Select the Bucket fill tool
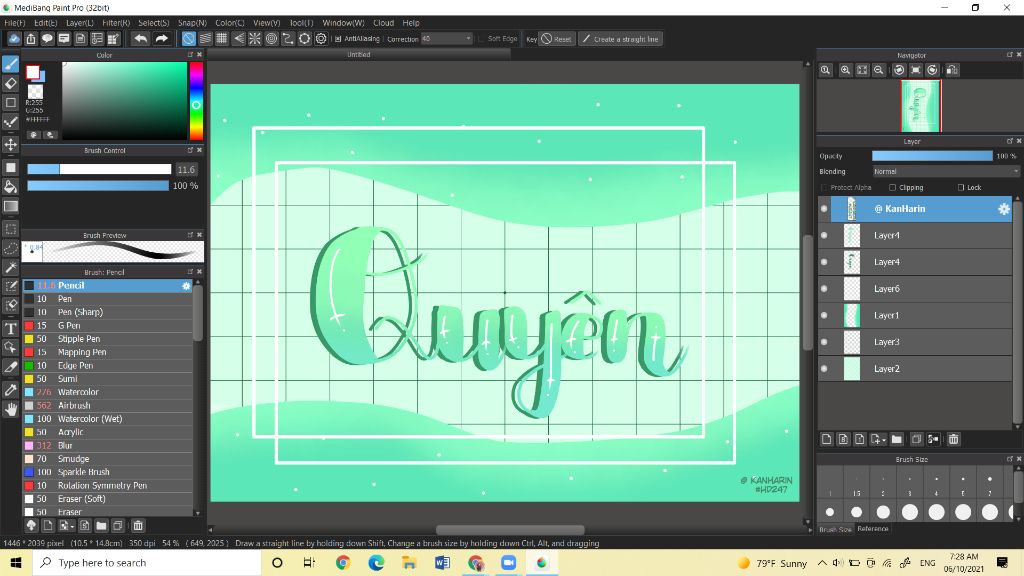Image resolution: width=1024 pixels, height=576 pixels. [x=10, y=187]
